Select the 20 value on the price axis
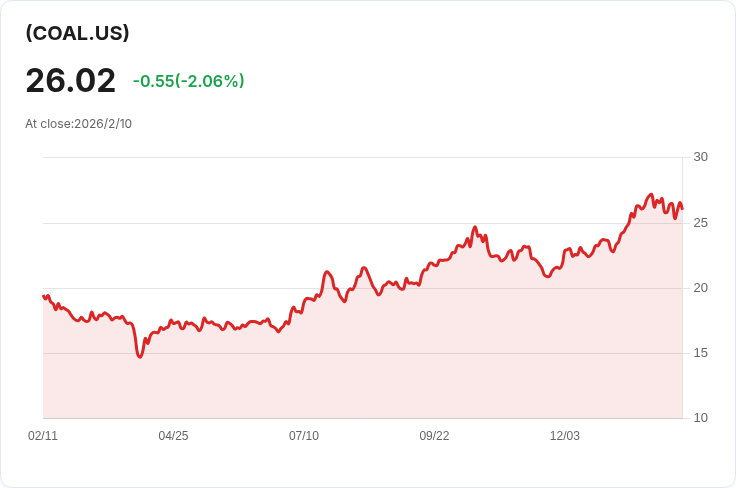 (700, 288)
